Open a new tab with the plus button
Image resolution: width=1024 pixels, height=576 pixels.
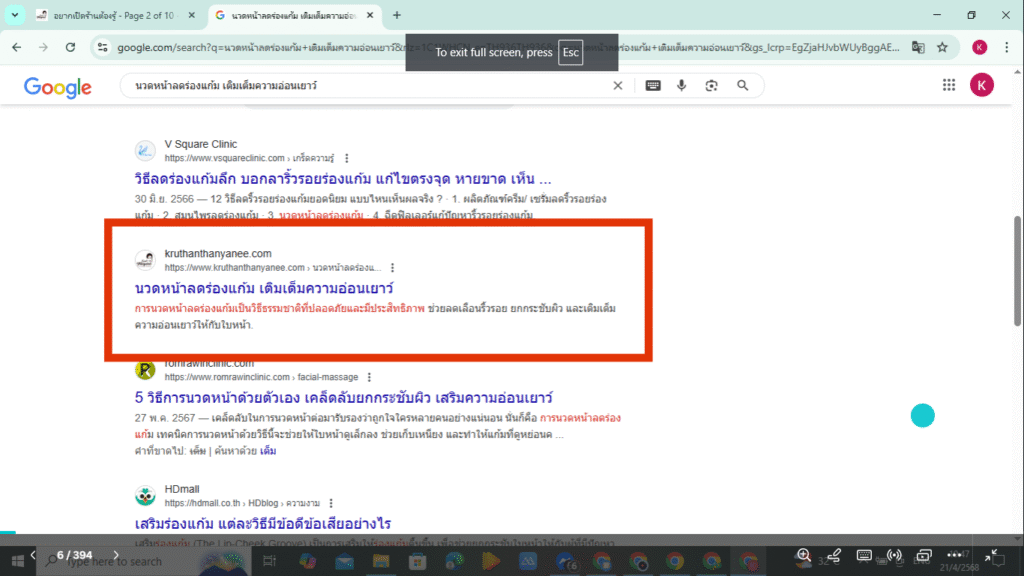pyautogui.click(x=398, y=16)
